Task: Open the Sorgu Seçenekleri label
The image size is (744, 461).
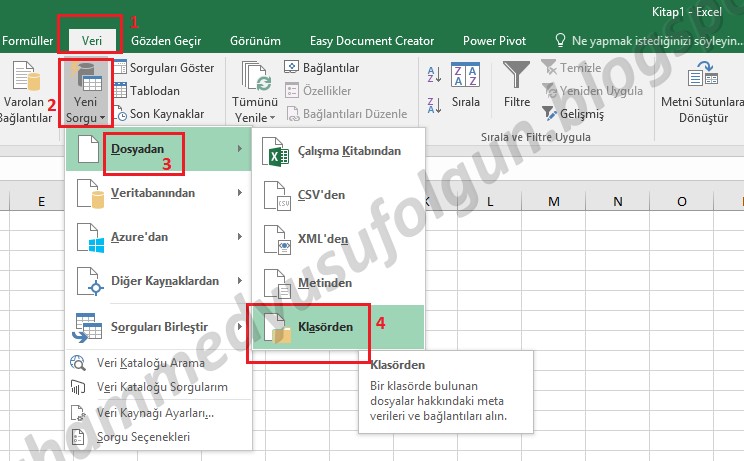Action: (143, 437)
